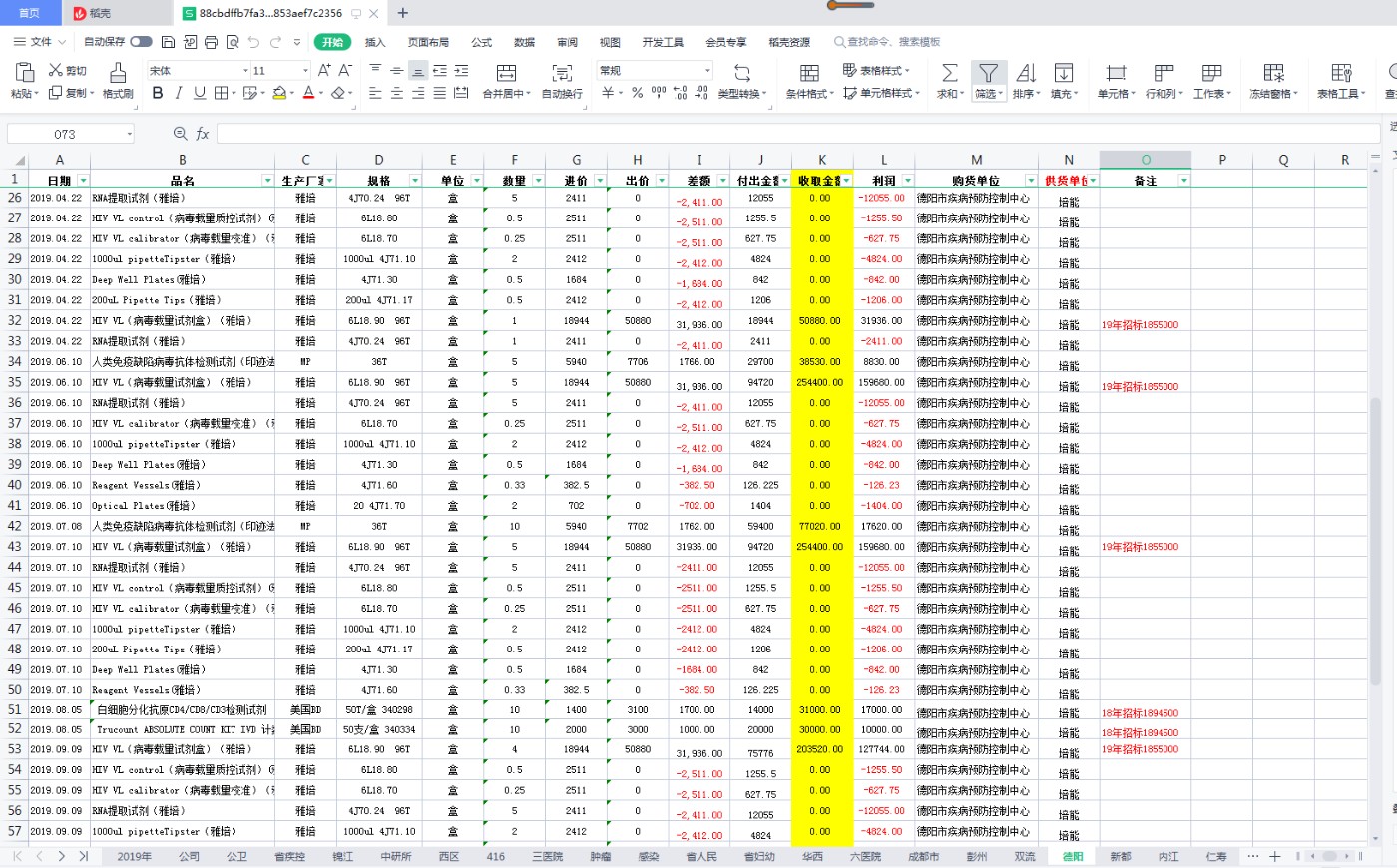The height and width of the screenshot is (868, 1397).
Task: Click the AutoSum (求和) sigma icon
Action: (949, 73)
